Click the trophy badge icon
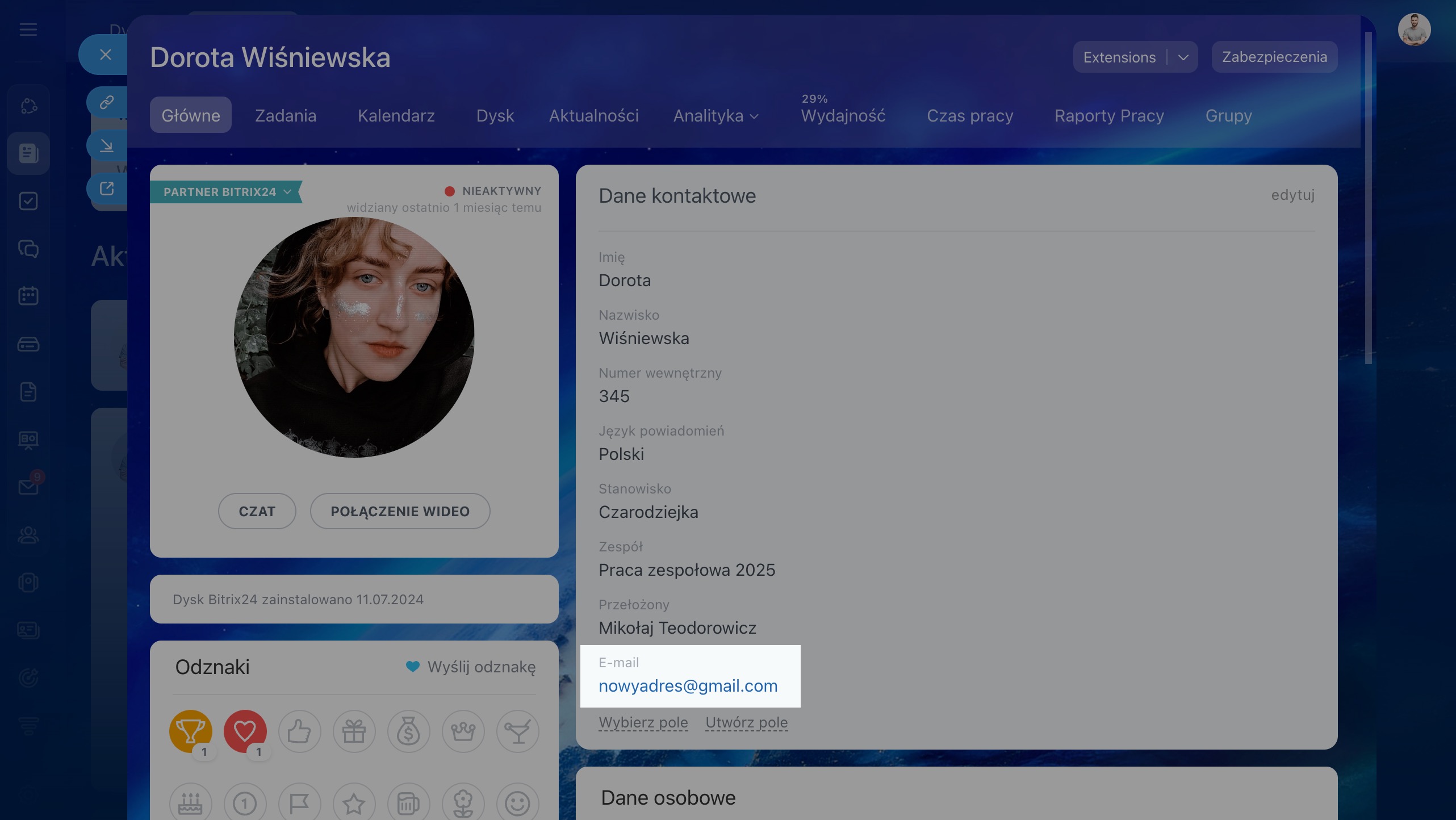Image resolution: width=1456 pixels, height=820 pixels. 191,731
